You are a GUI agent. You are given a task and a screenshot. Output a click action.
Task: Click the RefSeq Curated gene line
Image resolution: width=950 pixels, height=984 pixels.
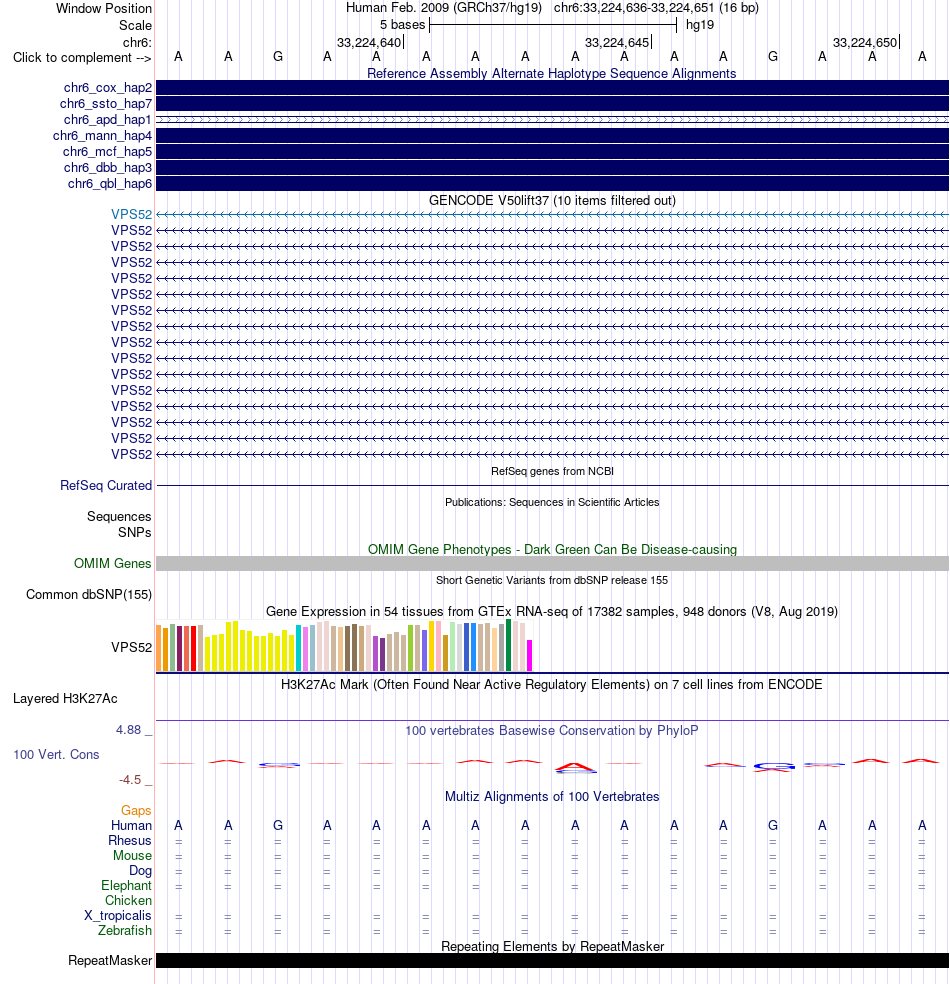(552, 485)
